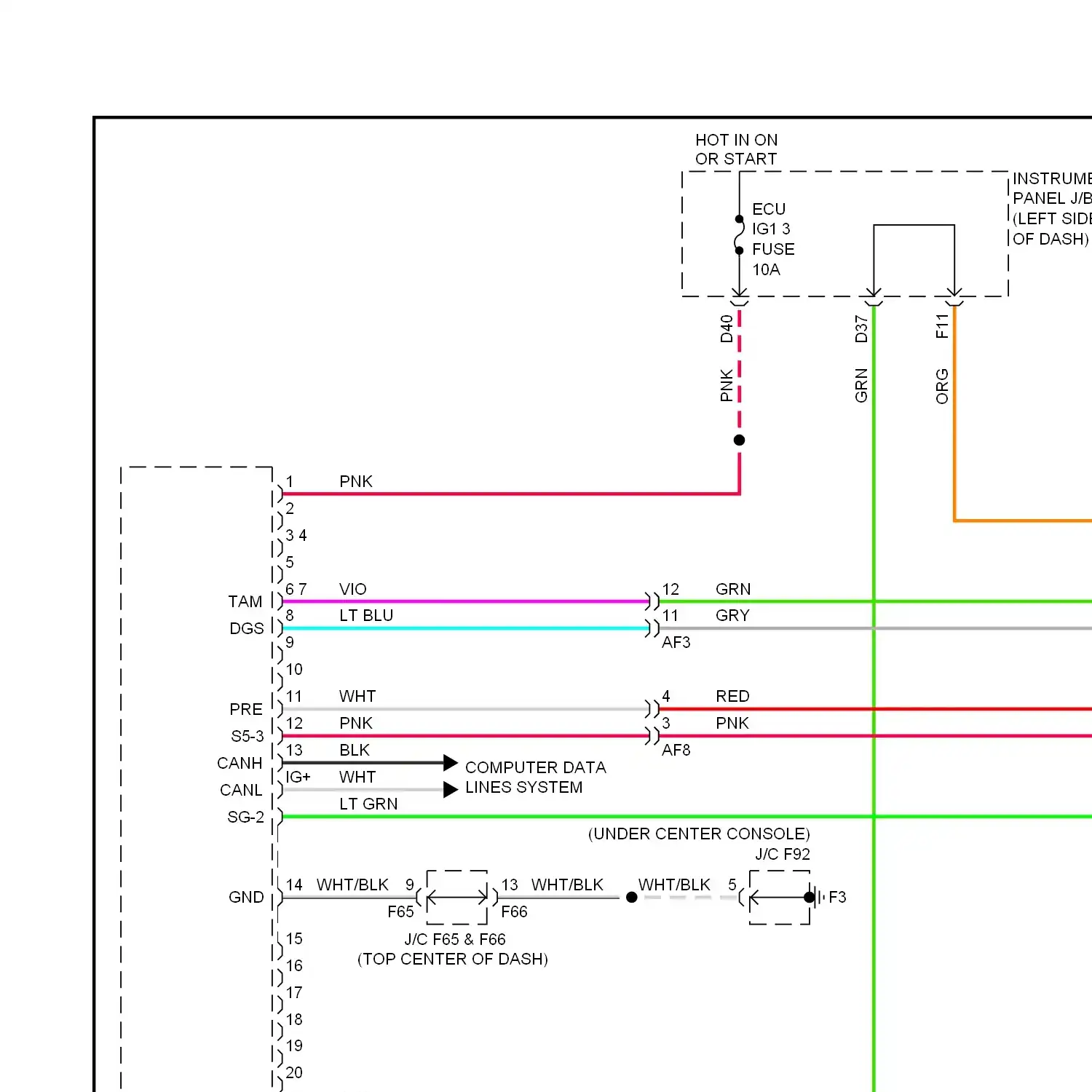Click the 'CANL' terminal name

click(x=241, y=790)
